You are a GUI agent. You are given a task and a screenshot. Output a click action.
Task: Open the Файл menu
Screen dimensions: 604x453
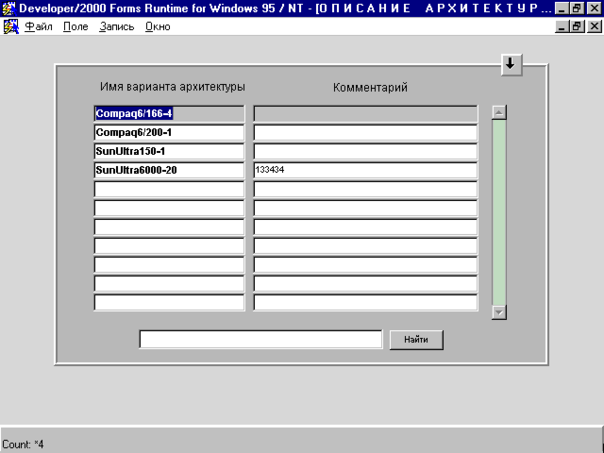pyautogui.click(x=38, y=27)
